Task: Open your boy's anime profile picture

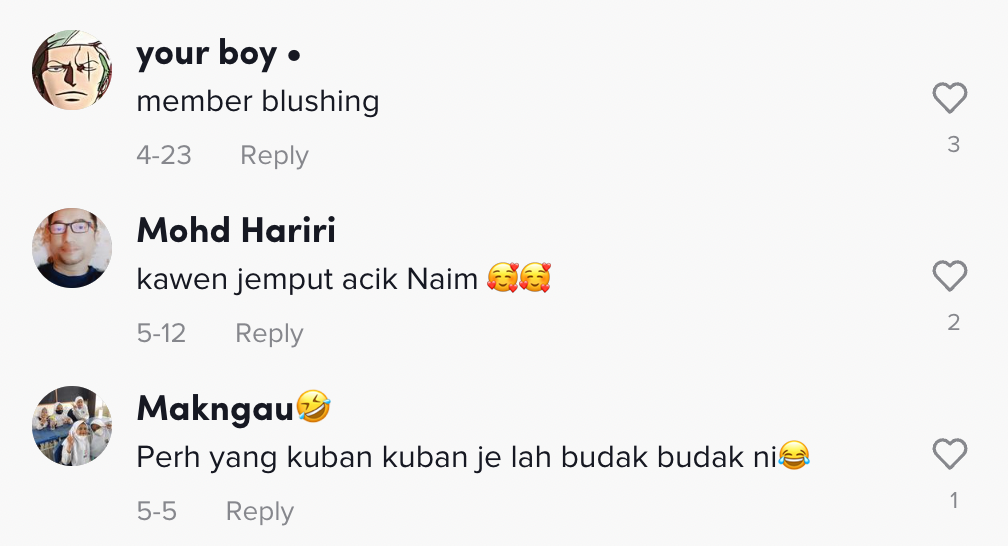Action: click(x=72, y=69)
